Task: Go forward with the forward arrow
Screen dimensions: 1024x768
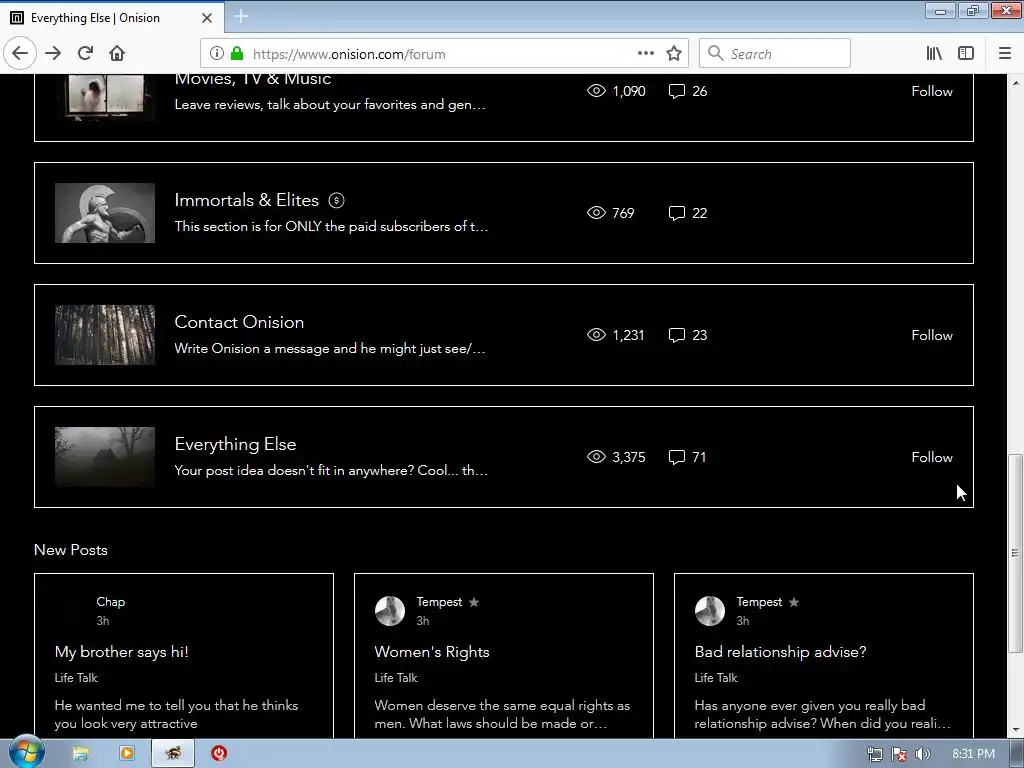Action: click(53, 54)
